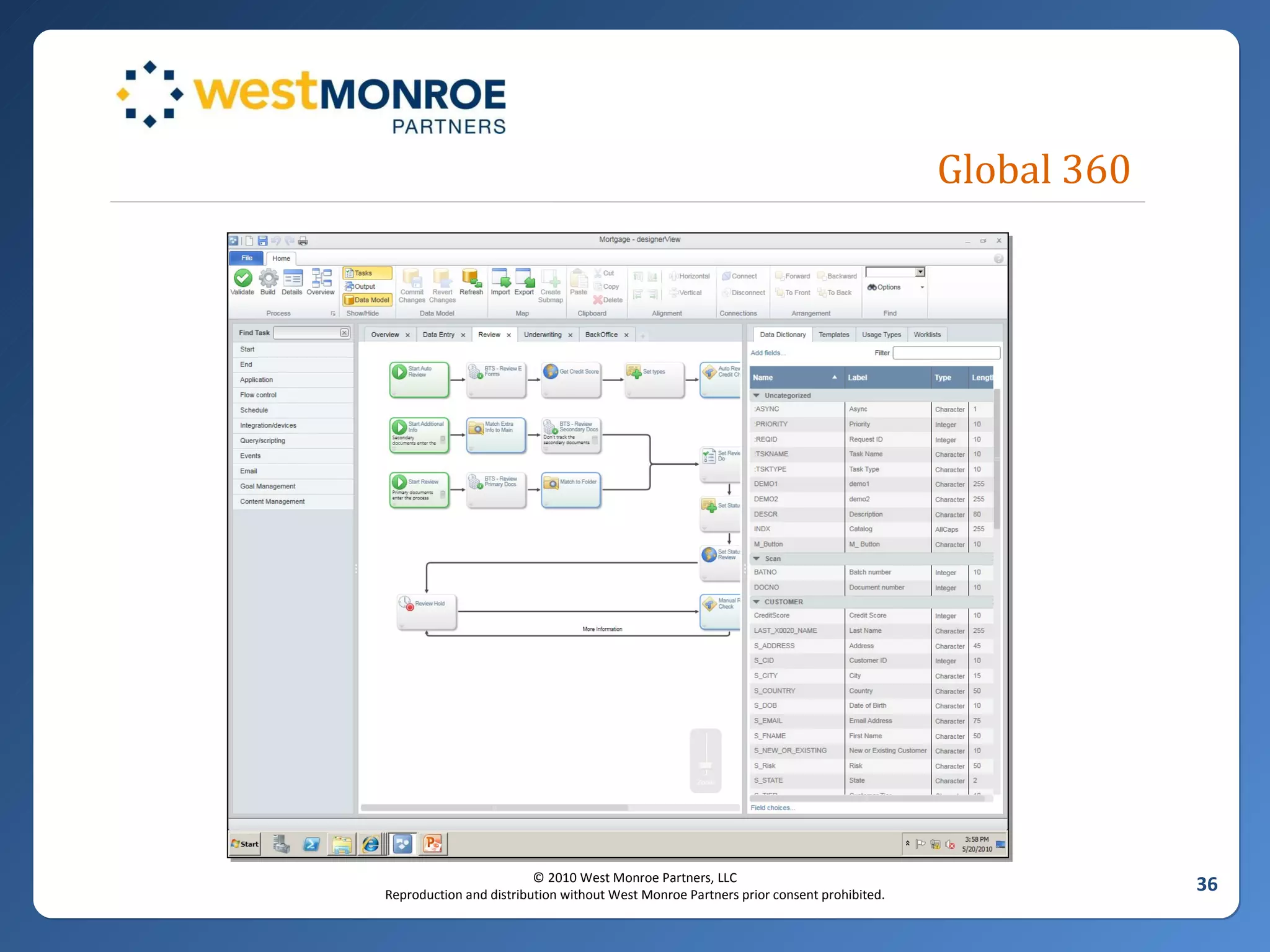Open the Find combo box dropdown
This screenshot has width=1270, height=952.
920,272
